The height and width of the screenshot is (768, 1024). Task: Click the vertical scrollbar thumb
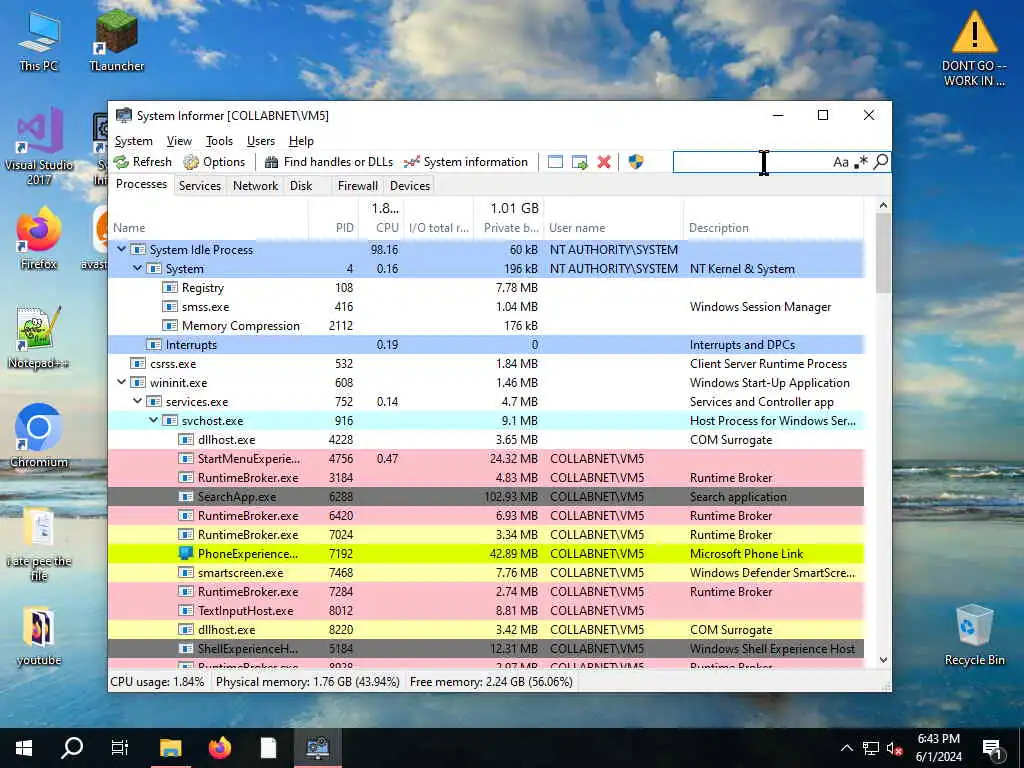[883, 253]
